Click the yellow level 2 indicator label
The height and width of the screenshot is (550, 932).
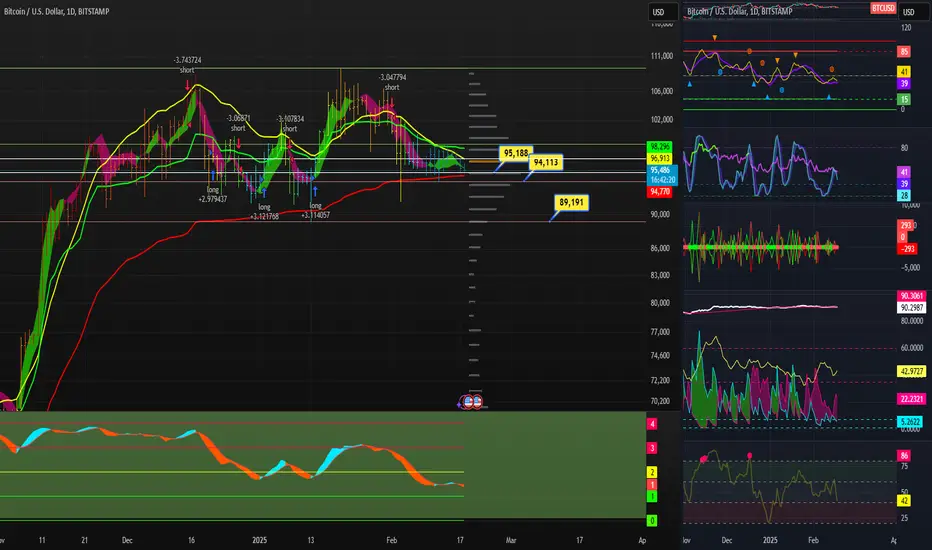652,472
